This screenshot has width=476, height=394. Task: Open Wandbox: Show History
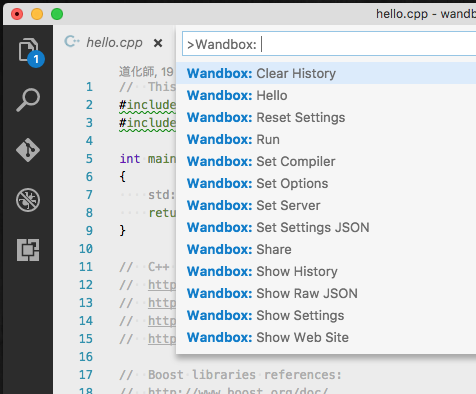pyautogui.click(x=326, y=271)
